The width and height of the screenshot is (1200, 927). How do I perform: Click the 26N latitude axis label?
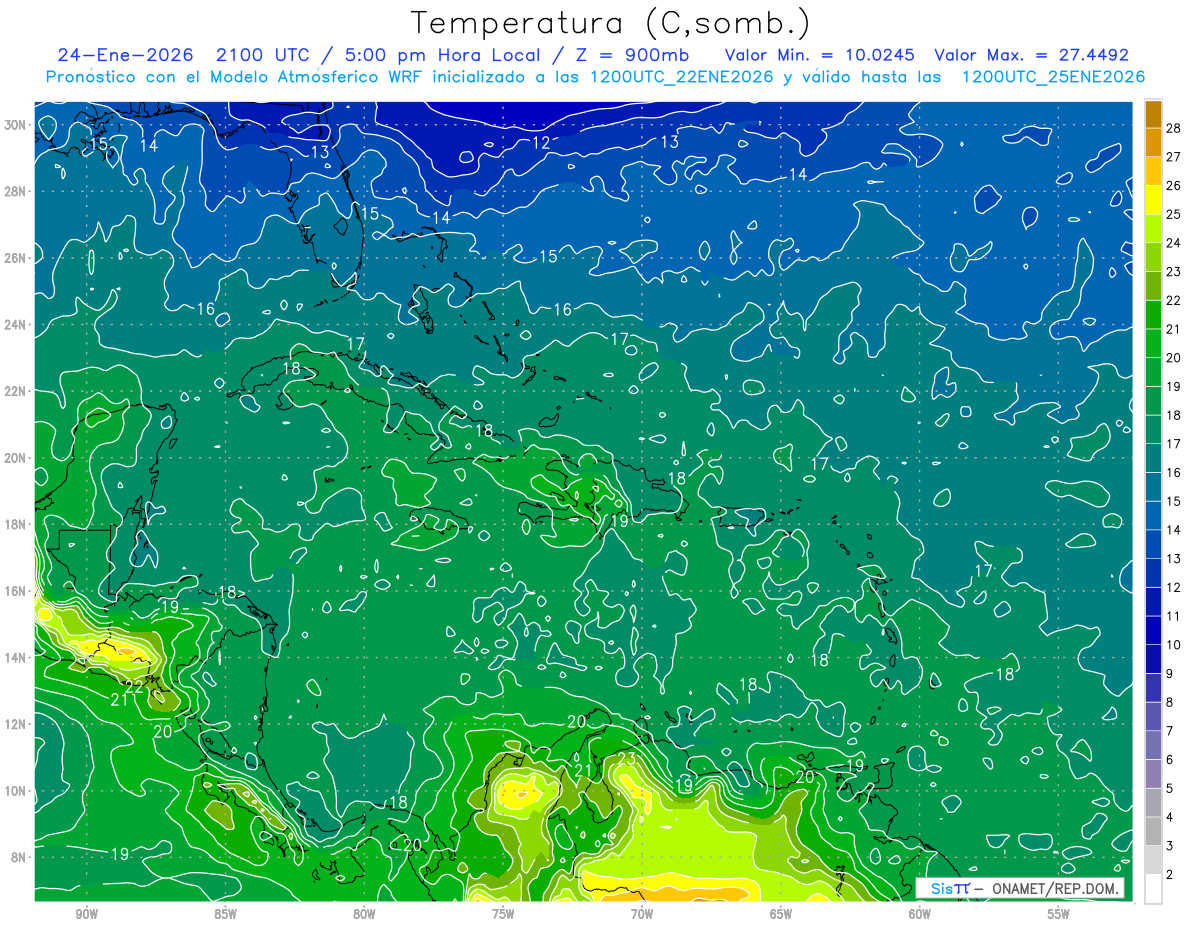(17, 257)
